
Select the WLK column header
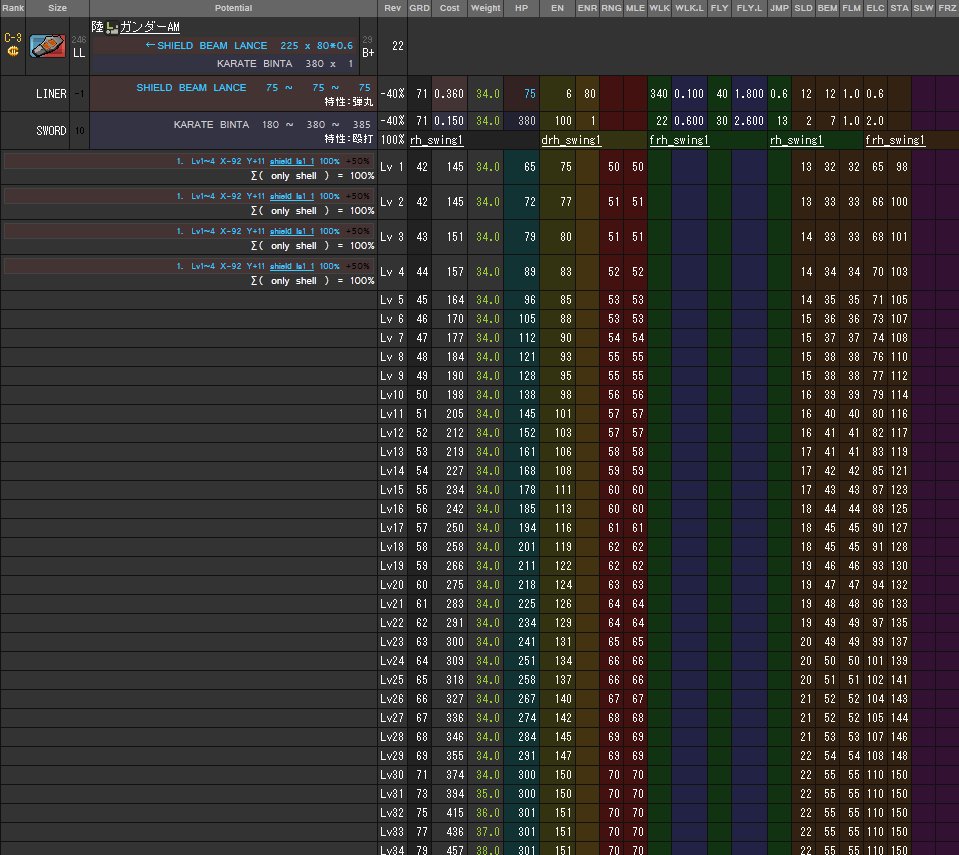(x=659, y=8)
